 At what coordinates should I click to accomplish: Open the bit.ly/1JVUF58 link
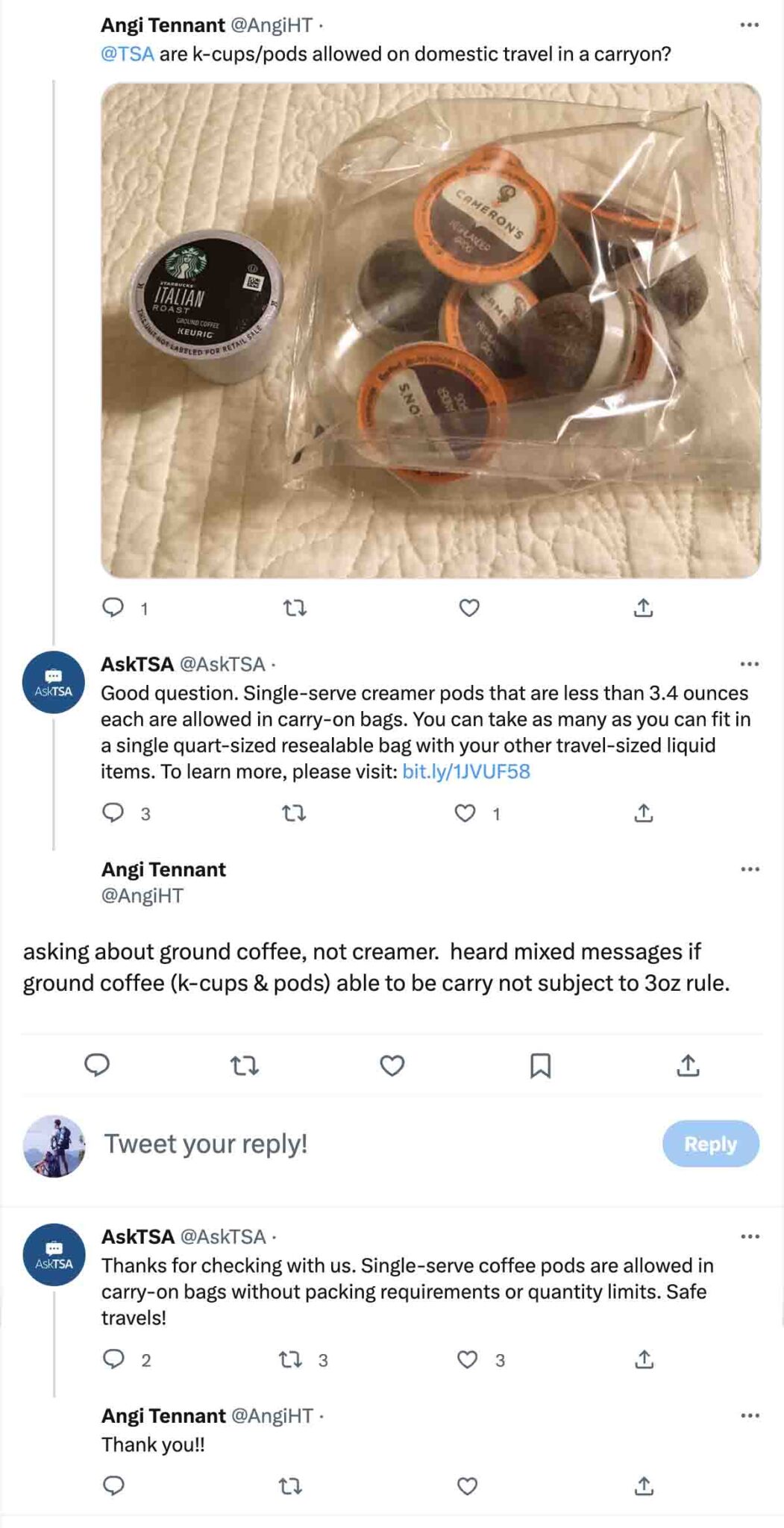click(466, 771)
